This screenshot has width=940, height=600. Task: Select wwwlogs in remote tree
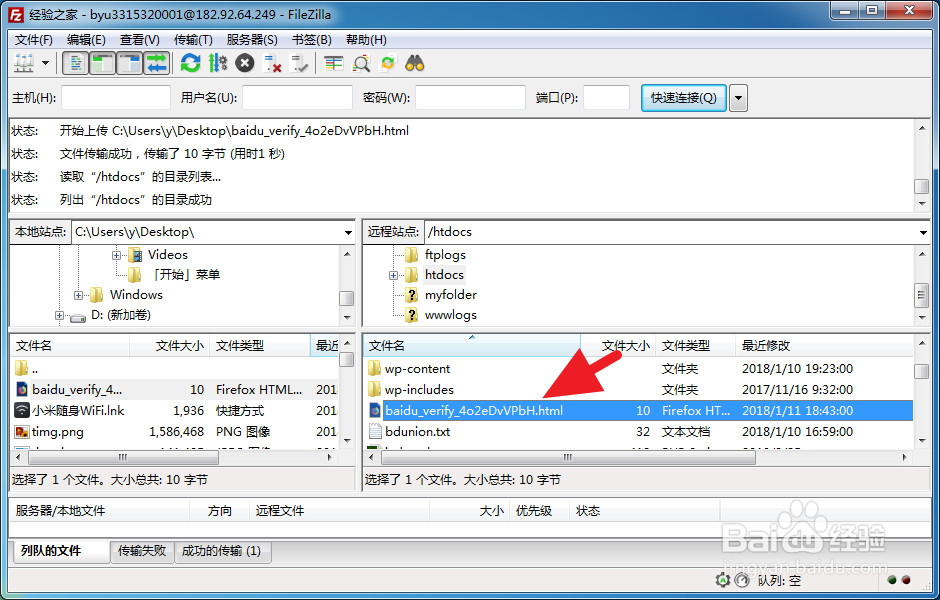click(451, 315)
